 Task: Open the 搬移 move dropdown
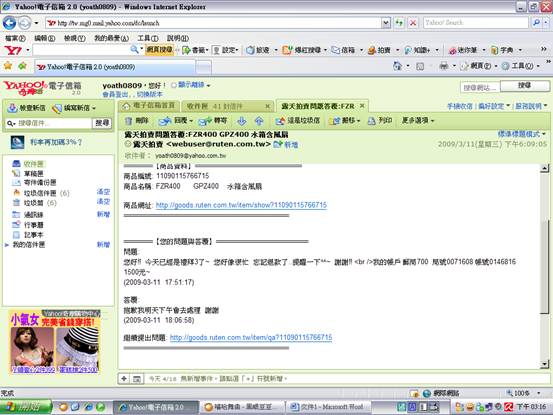tap(358, 121)
